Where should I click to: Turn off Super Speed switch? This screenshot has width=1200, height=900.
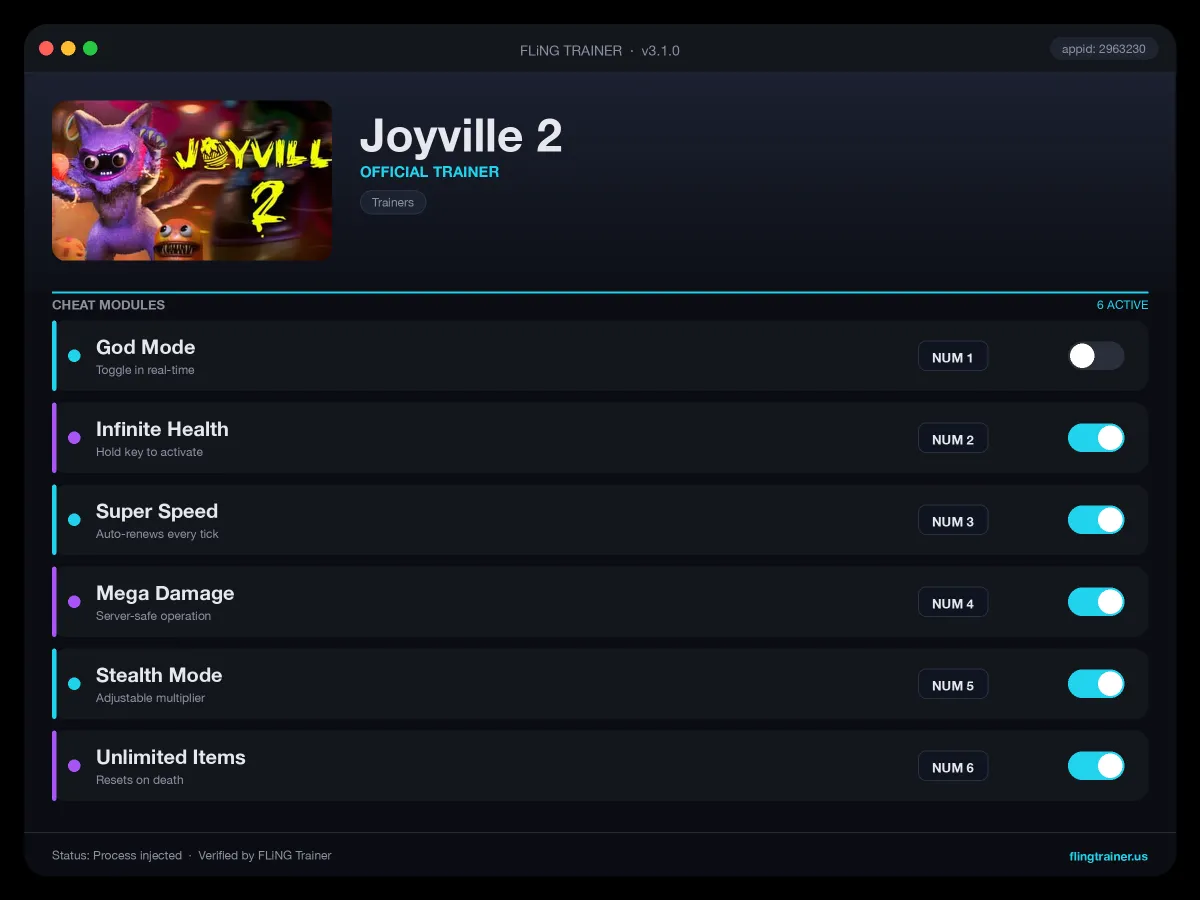[1096, 520]
